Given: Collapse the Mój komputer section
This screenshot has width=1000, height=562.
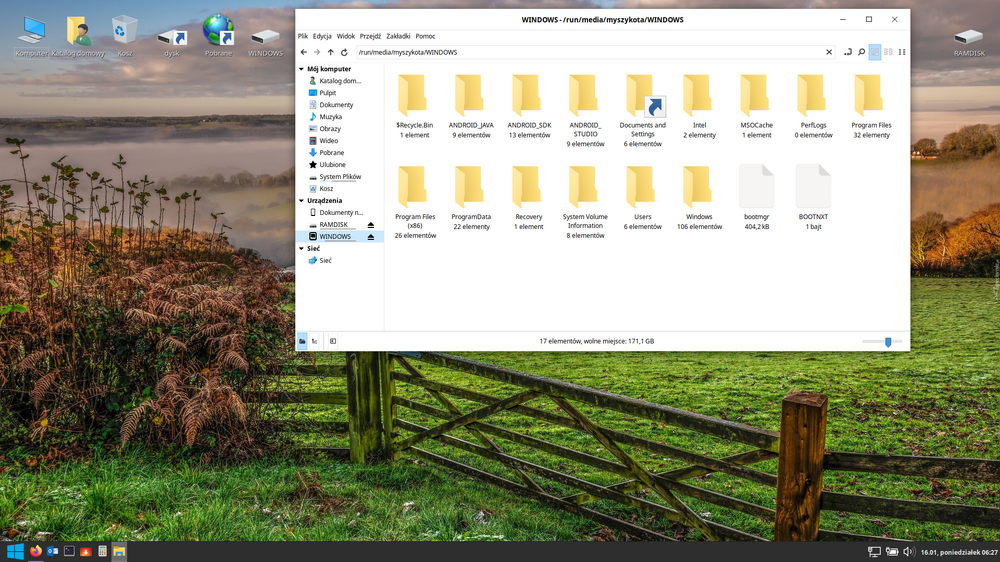Looking at the screenshot, I should (301, 69).
